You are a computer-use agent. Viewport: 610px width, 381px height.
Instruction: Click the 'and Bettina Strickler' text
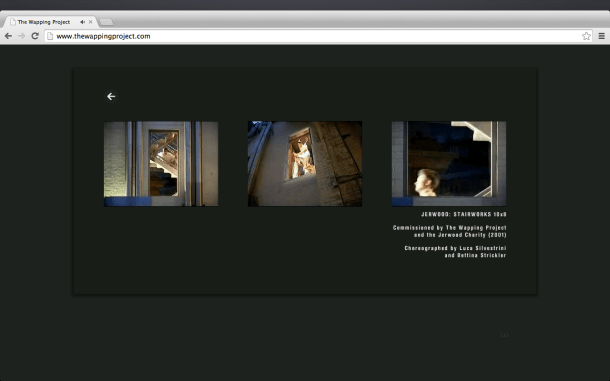475,255
